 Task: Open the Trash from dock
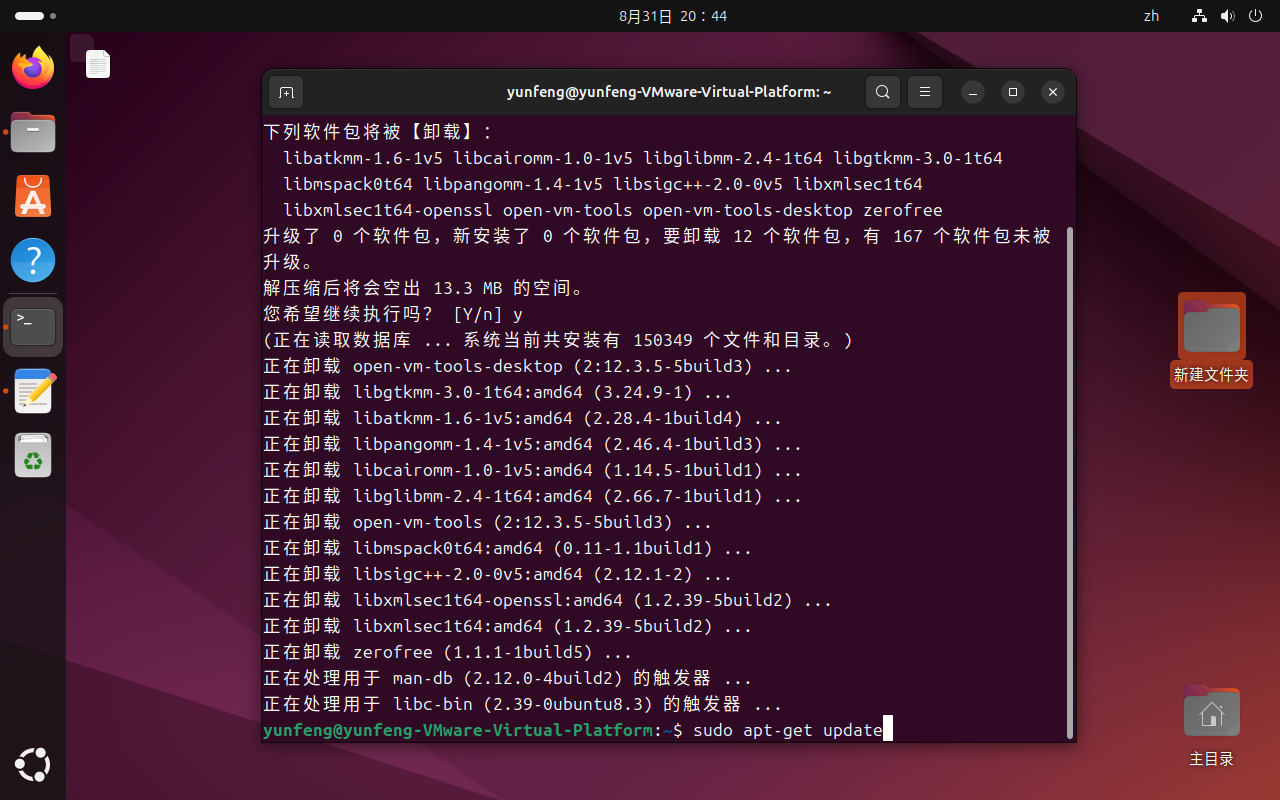coord(33,455)
